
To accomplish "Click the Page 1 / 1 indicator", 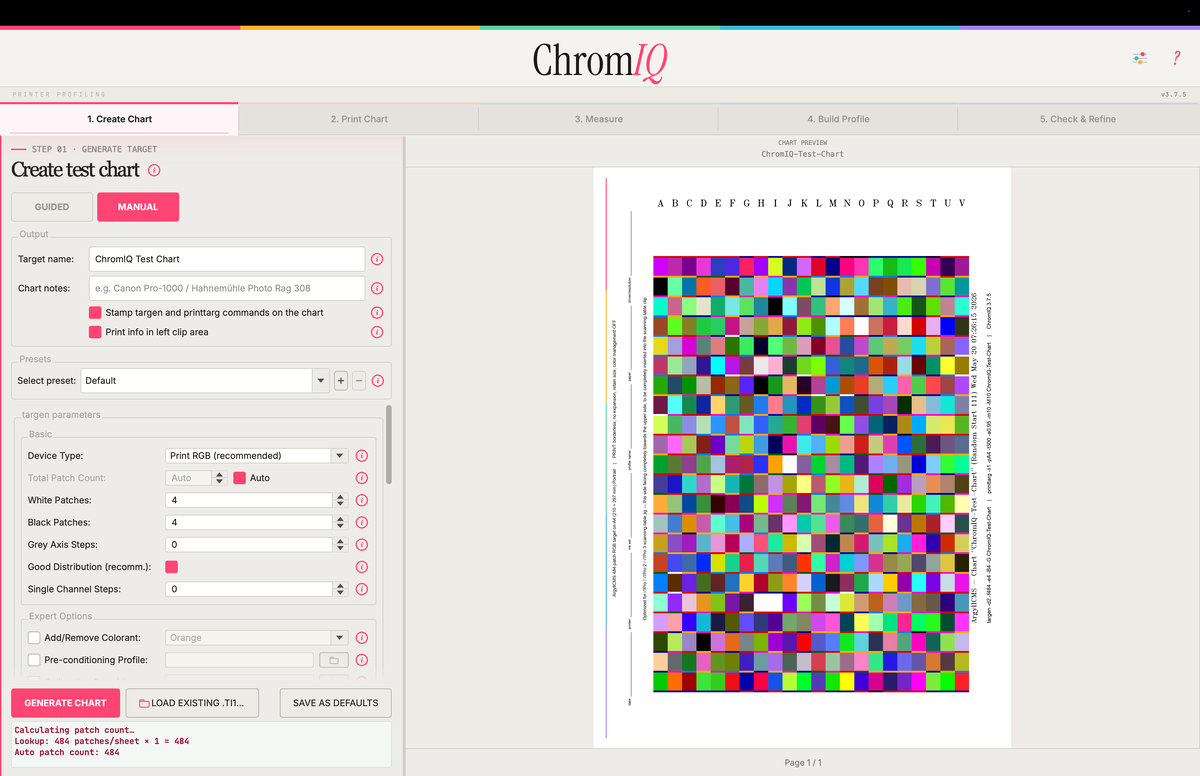I will point(803,763).
